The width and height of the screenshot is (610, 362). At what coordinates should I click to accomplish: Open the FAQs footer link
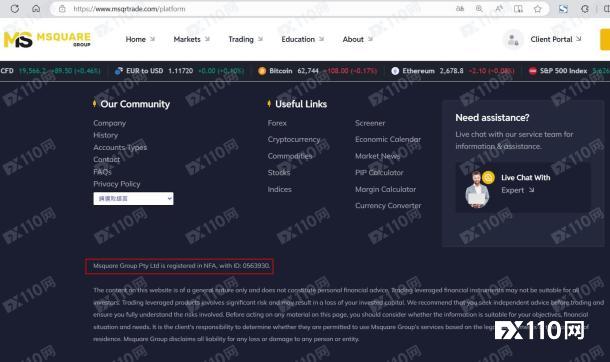102,171
